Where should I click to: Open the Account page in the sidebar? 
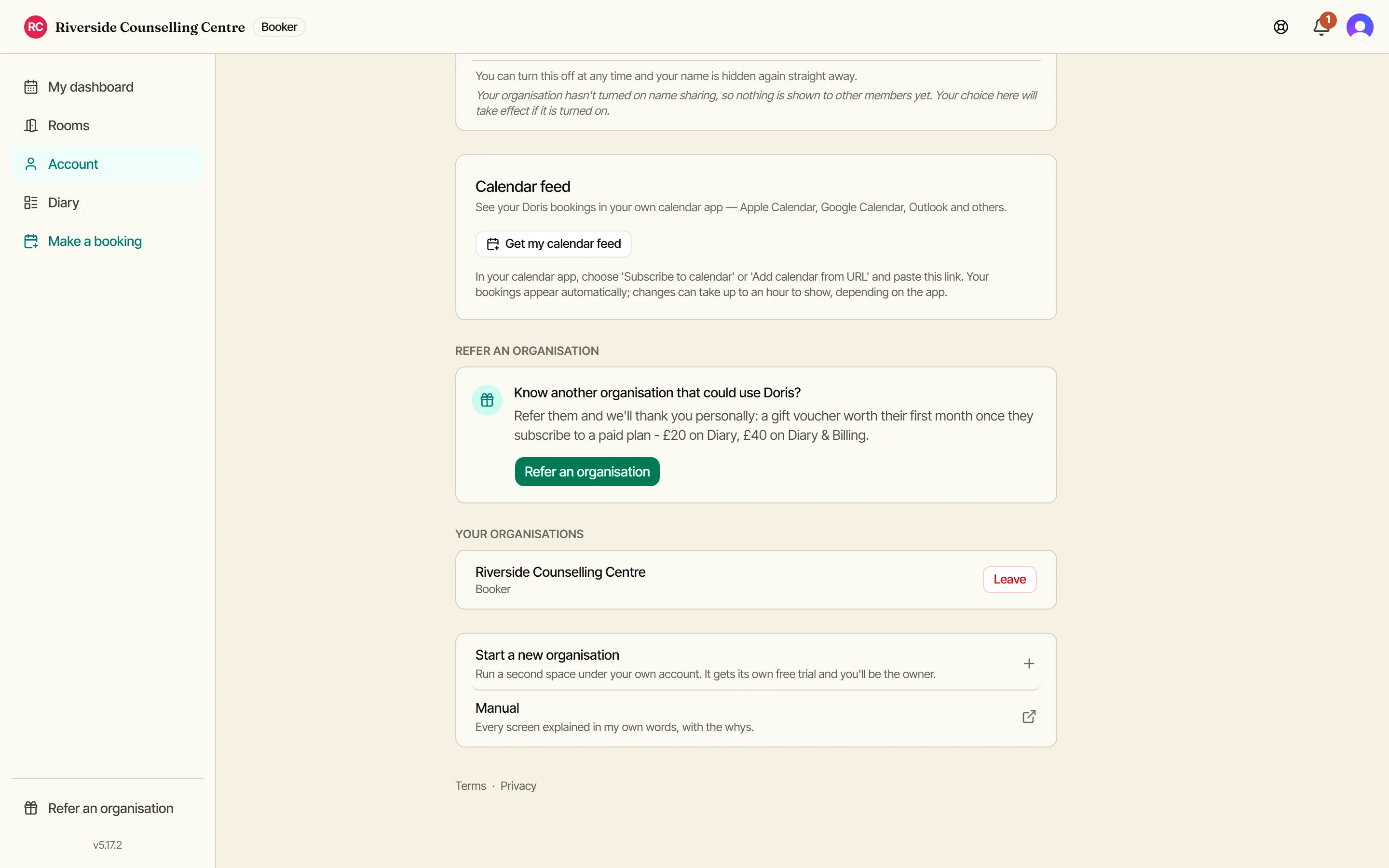[x=108, y=164]
